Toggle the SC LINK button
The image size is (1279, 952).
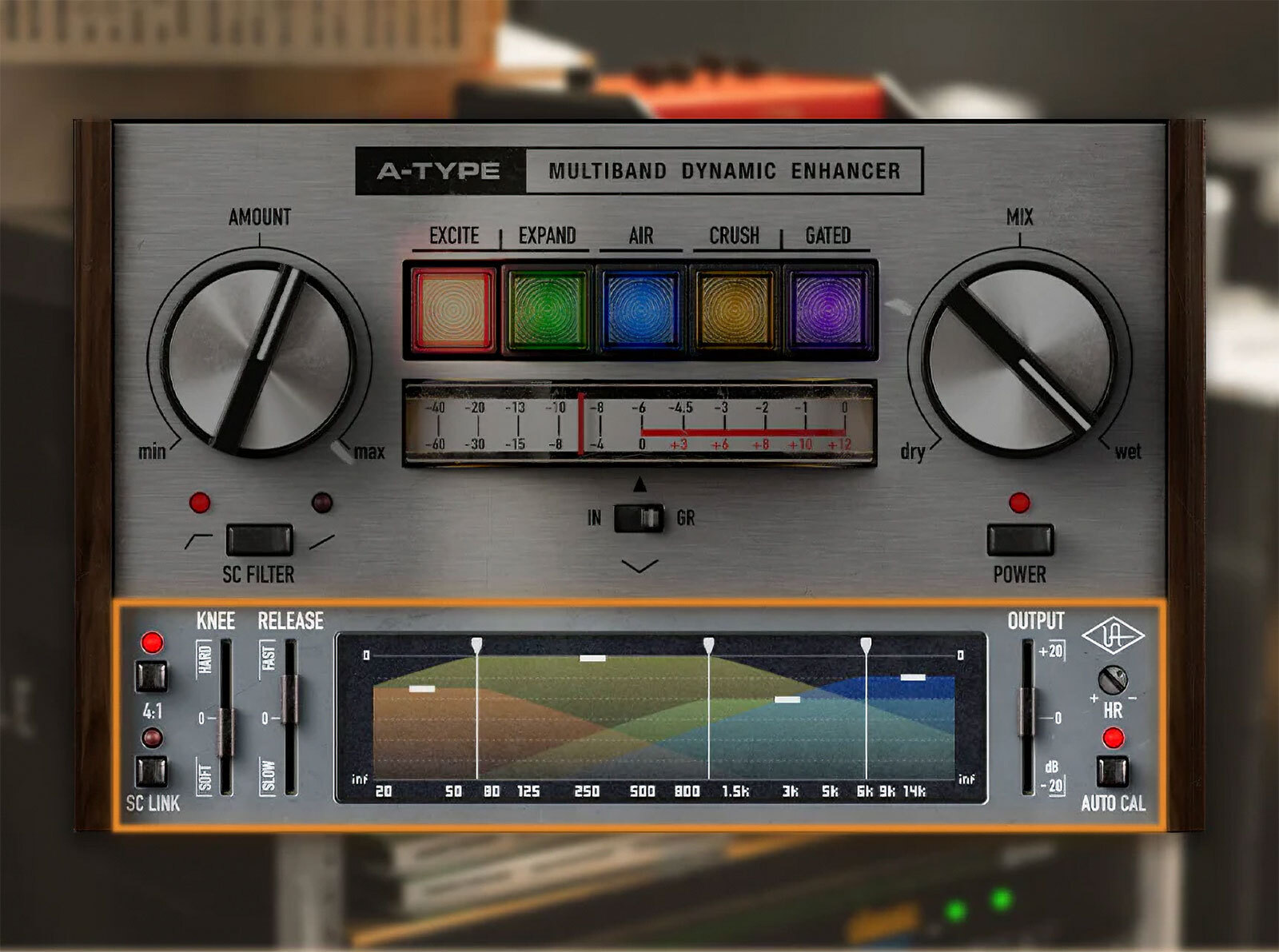(151, 772)
